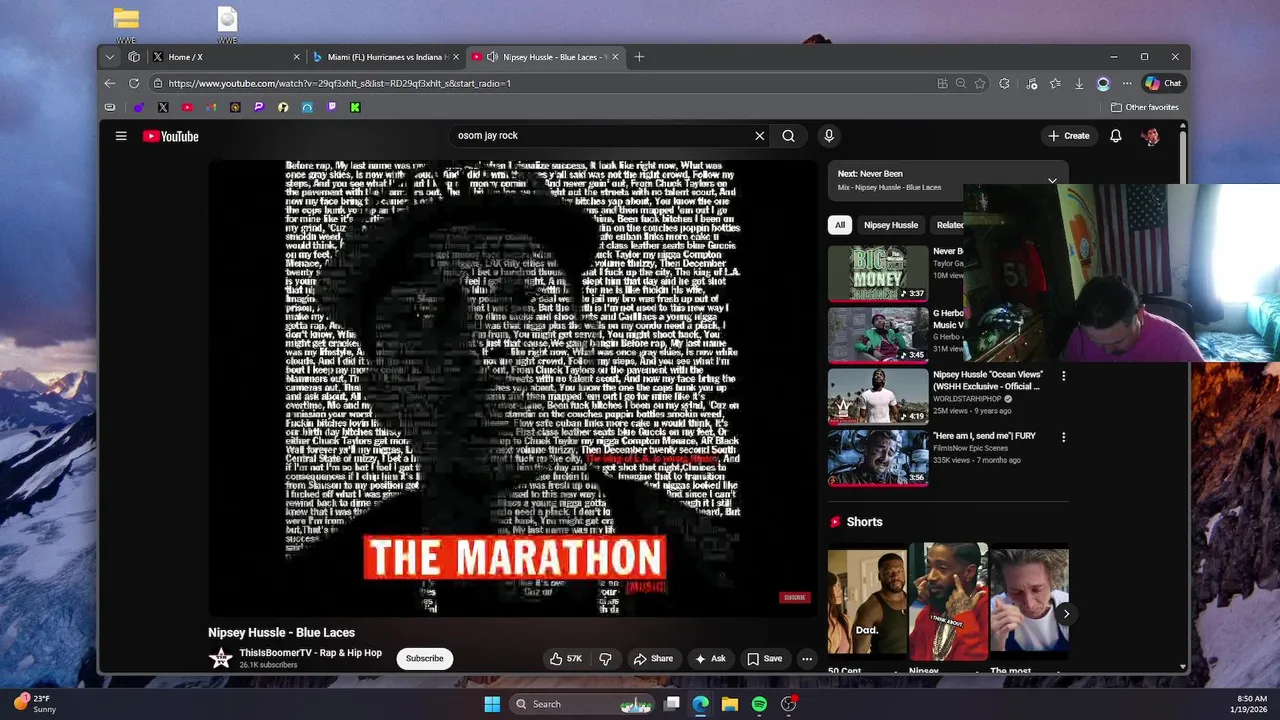Open more actions ellipsis under the video

tap(807, 659)
